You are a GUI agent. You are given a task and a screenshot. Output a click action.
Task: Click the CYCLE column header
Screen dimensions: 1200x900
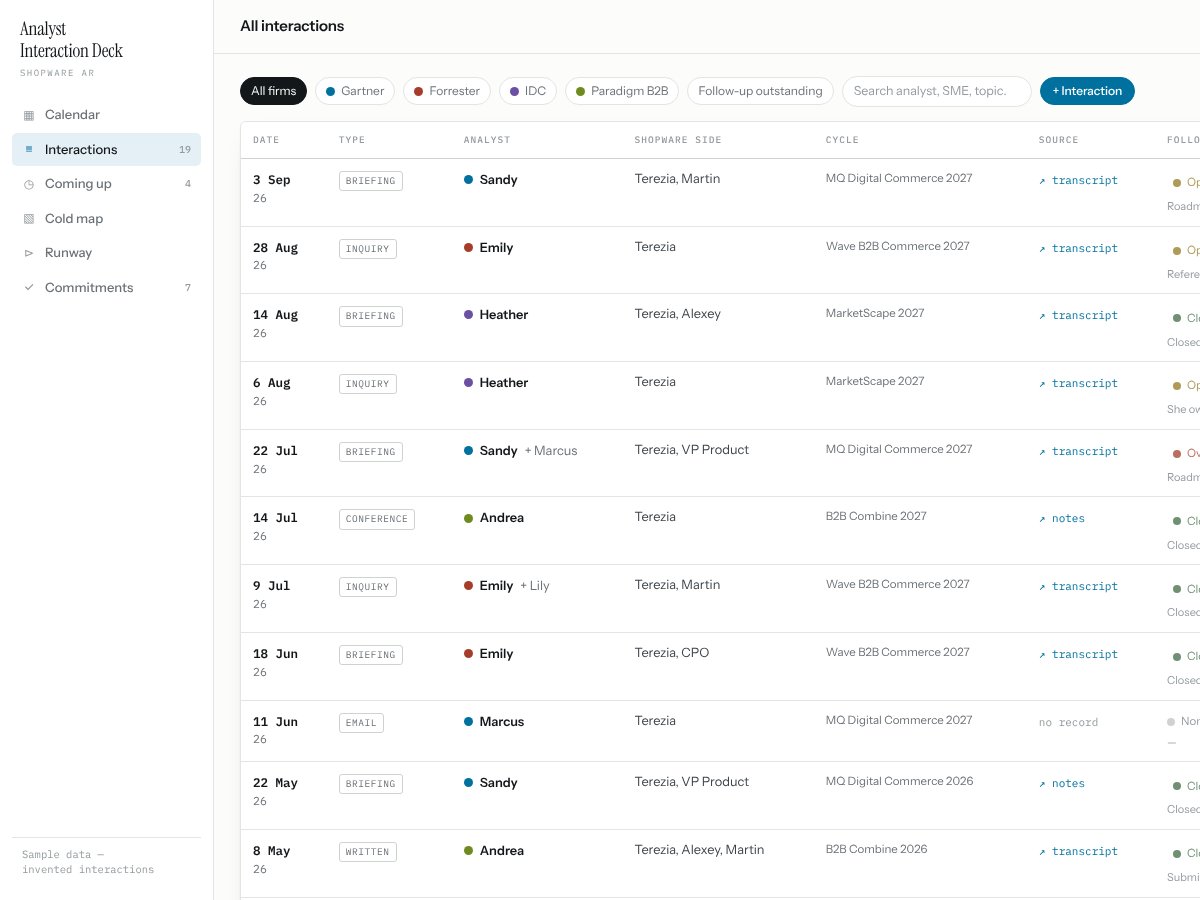pyautogui.click(x=842, y=140)
